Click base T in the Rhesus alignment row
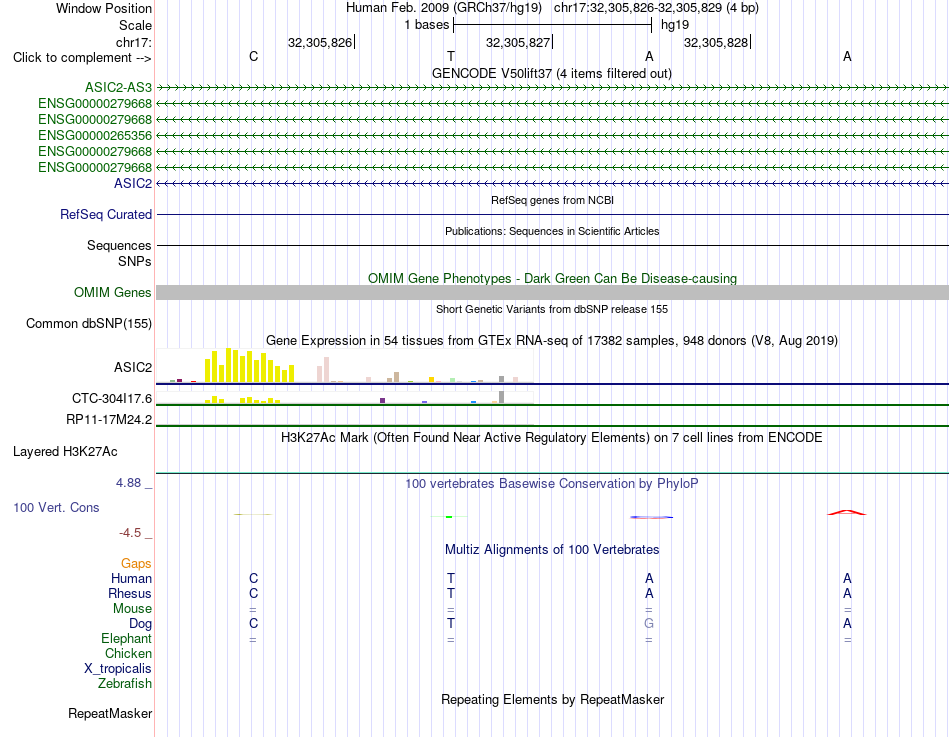Screen dimensions: 950x737 tap(451, 594)
